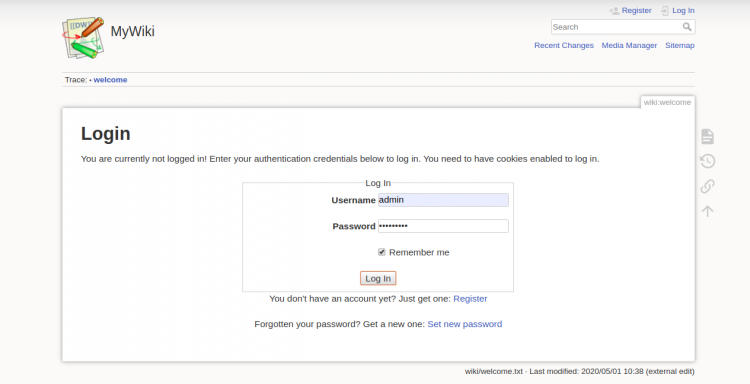Open Media Manager link
Screen dimensions: 750x384
[629, 45]
